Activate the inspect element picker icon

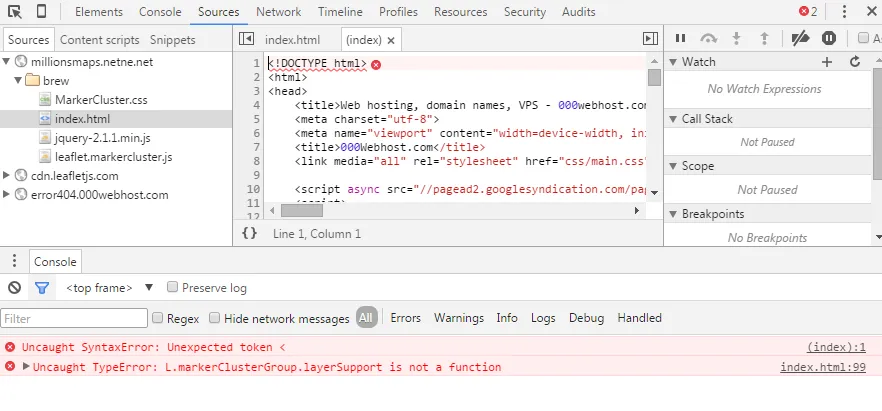click(x=15, y=11)
